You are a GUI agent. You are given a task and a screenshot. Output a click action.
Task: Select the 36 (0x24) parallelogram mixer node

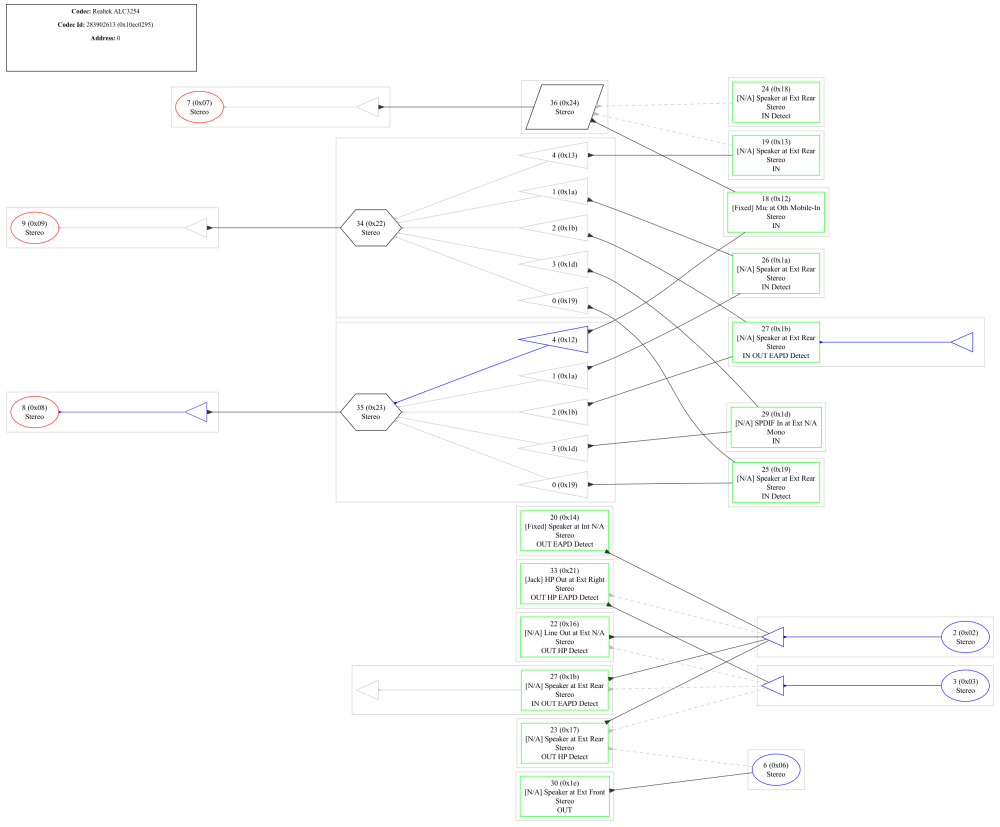pyautogui.click(x=565, y=106)
